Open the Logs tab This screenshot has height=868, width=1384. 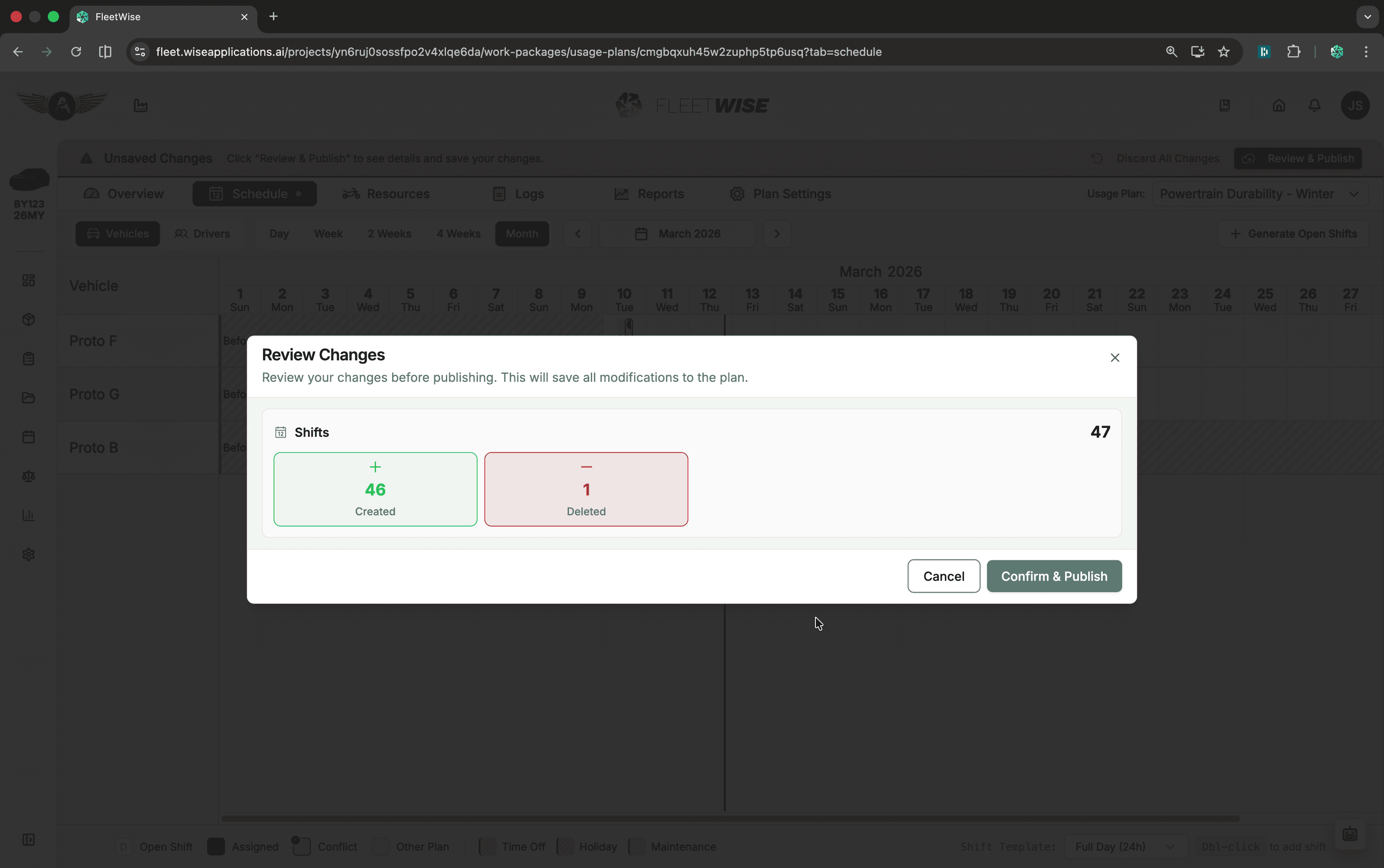coord(518,194)
